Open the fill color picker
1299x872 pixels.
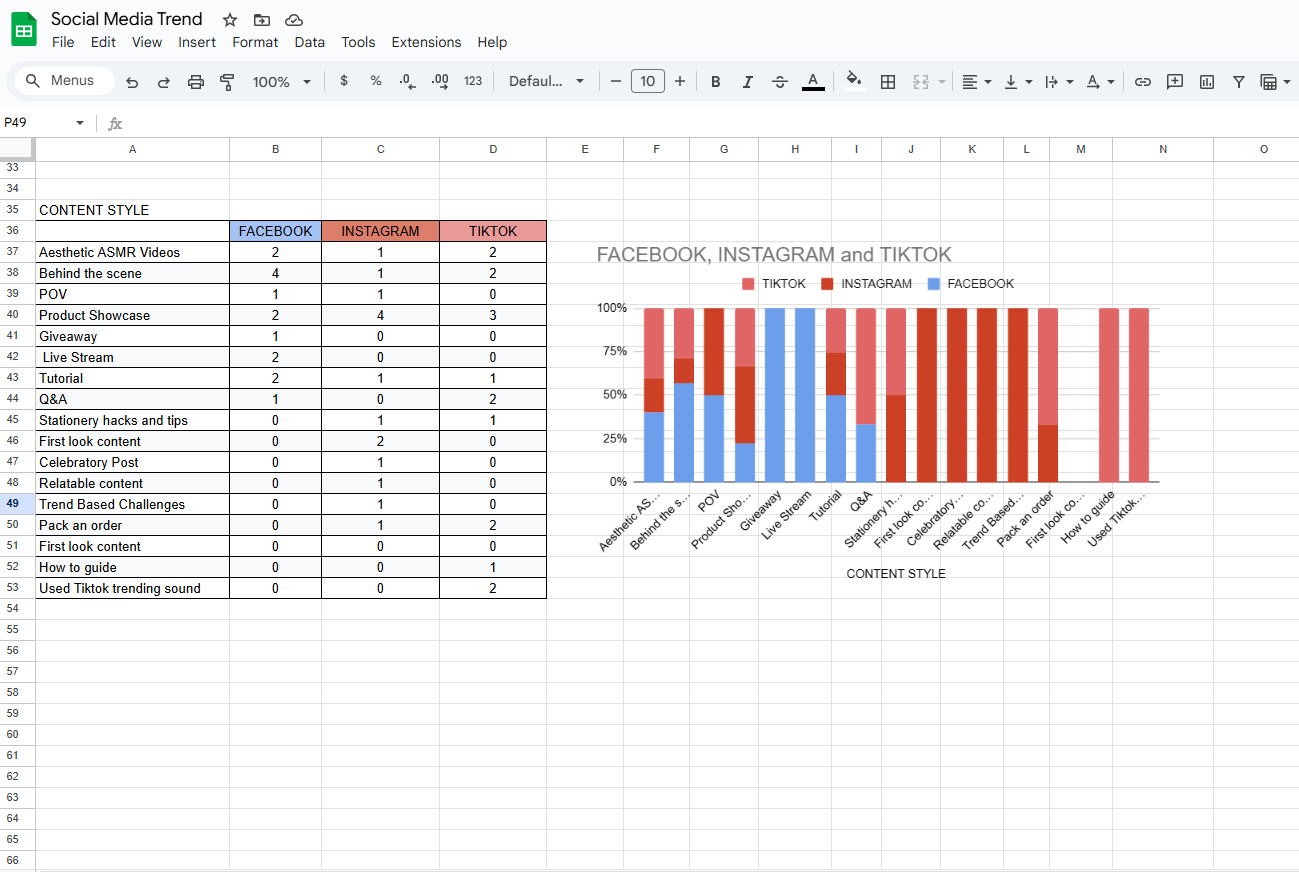tap(853, 81)
